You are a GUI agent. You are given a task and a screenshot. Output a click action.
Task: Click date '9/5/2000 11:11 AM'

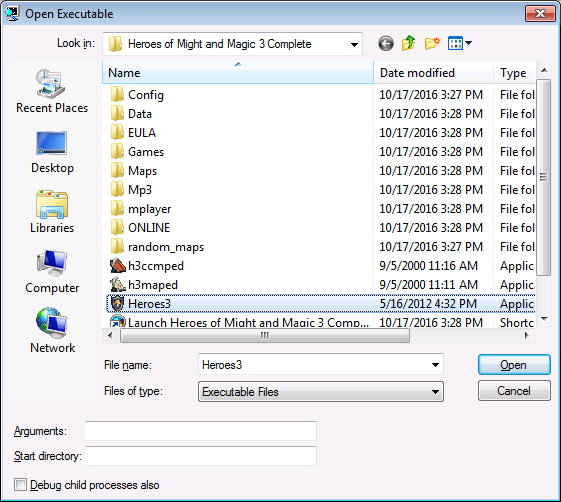pos(428,285)
